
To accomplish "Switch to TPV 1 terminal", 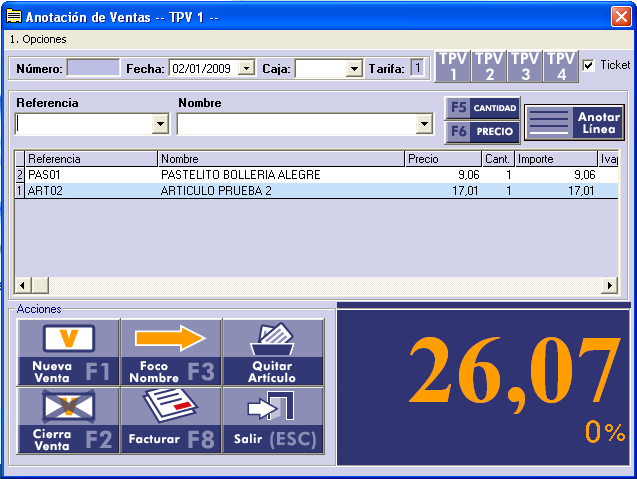I will click(453, 67).
